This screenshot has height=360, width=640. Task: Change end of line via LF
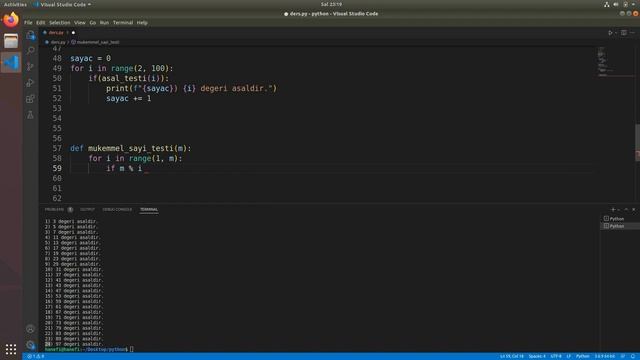[569, 356]
